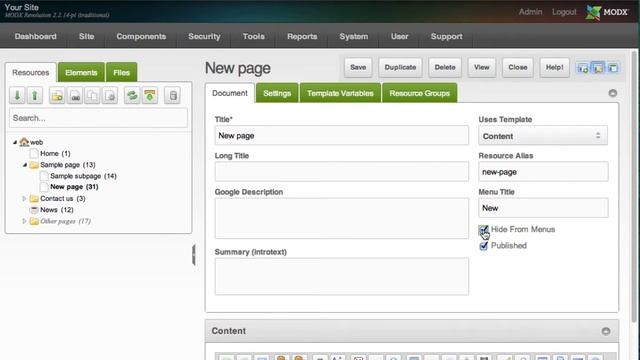Toggle the Hide From Menus checkbox

coord(483,230)
